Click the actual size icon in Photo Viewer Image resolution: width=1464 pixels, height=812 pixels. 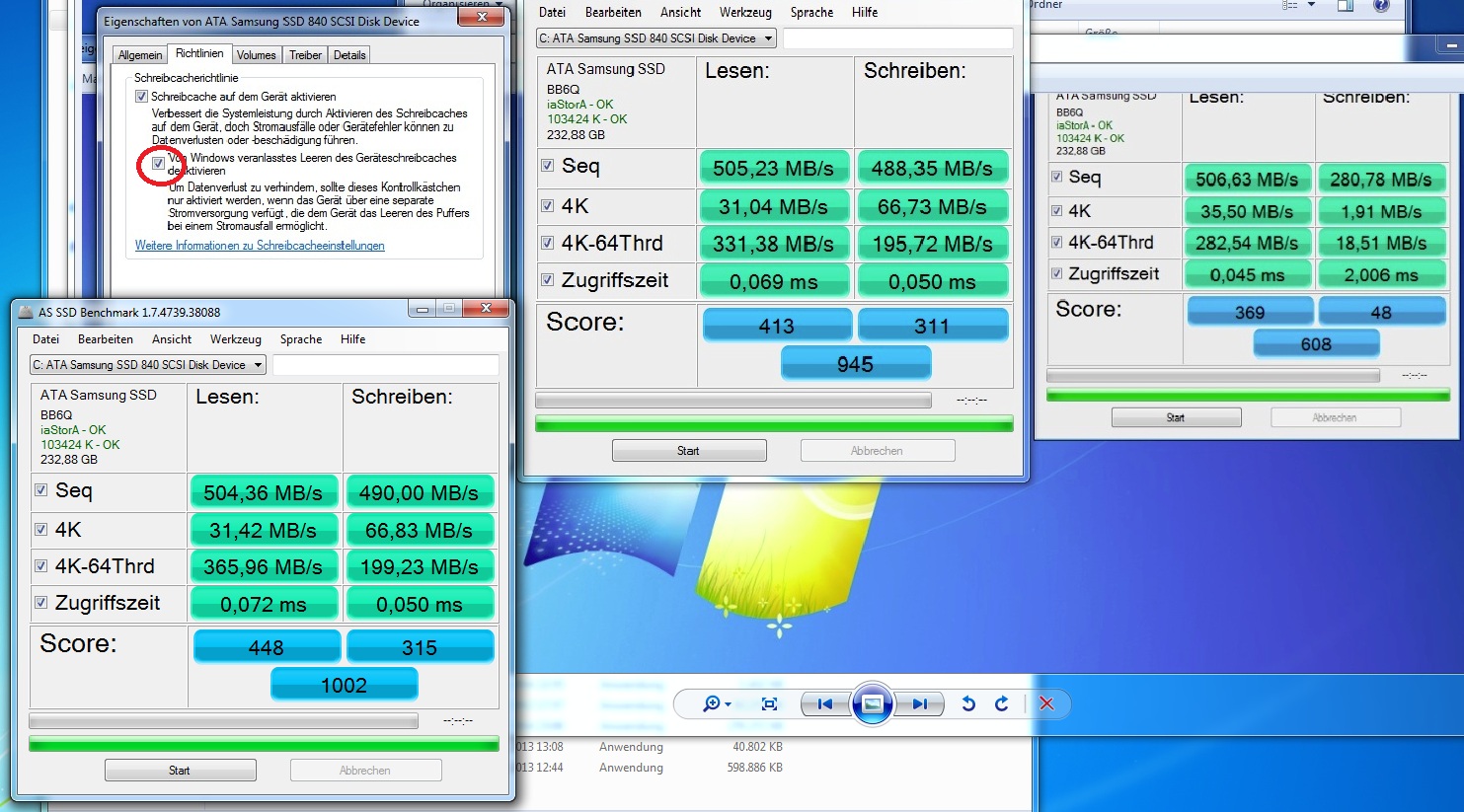pyautogui.click(x=770, y=703)
